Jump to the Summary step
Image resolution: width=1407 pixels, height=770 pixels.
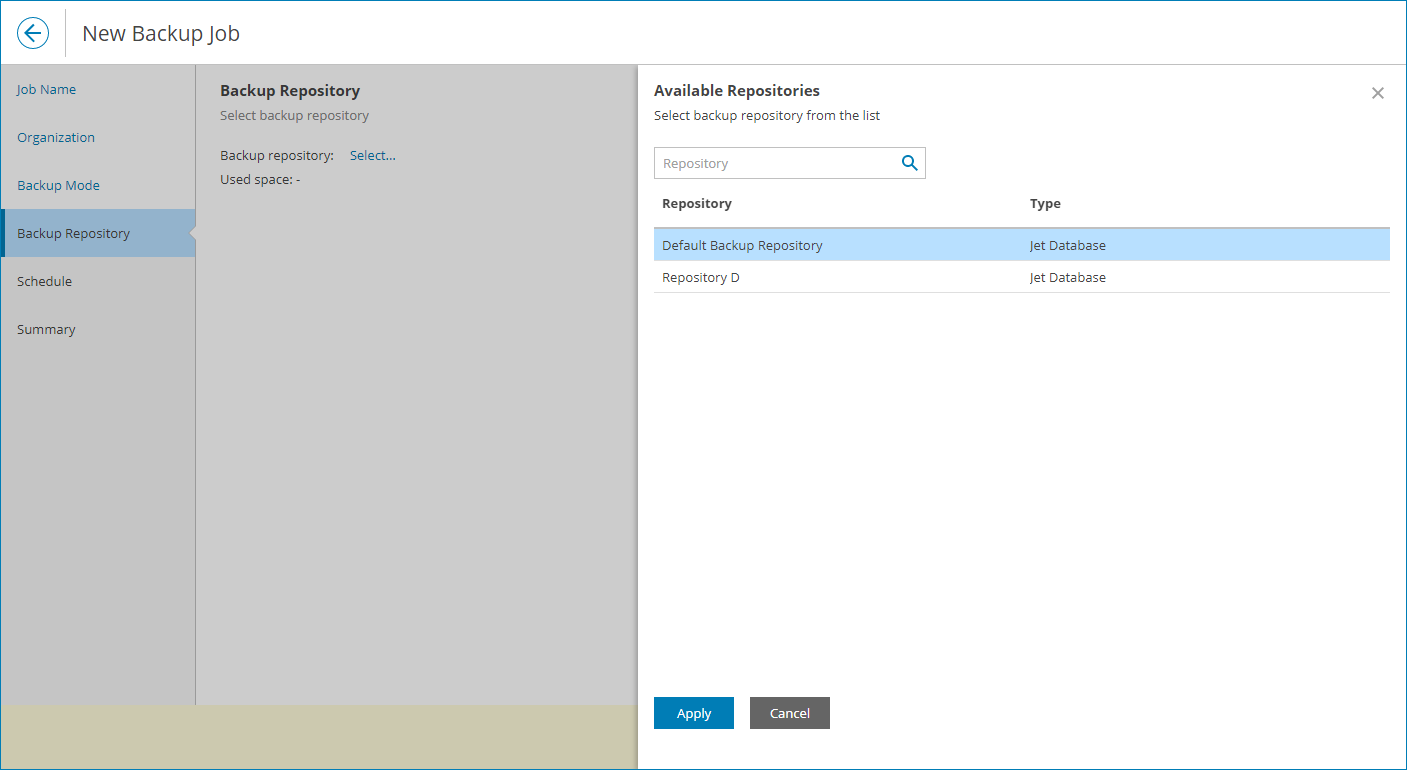coord(46,329)
